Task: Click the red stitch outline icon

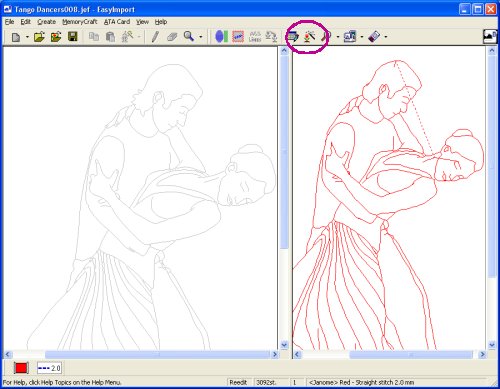Action: click(x=238, y=36)
